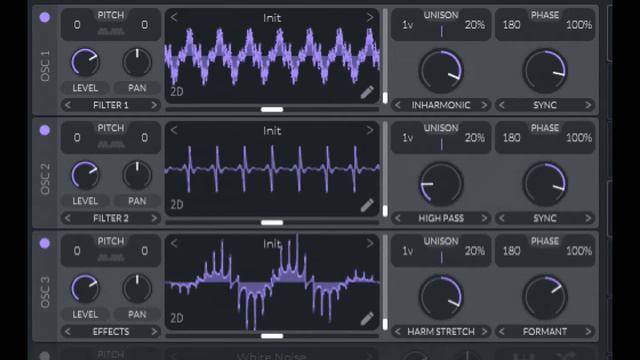Click the OSC 3 PAN label button
640x360 pixels.
click(137, 314)
